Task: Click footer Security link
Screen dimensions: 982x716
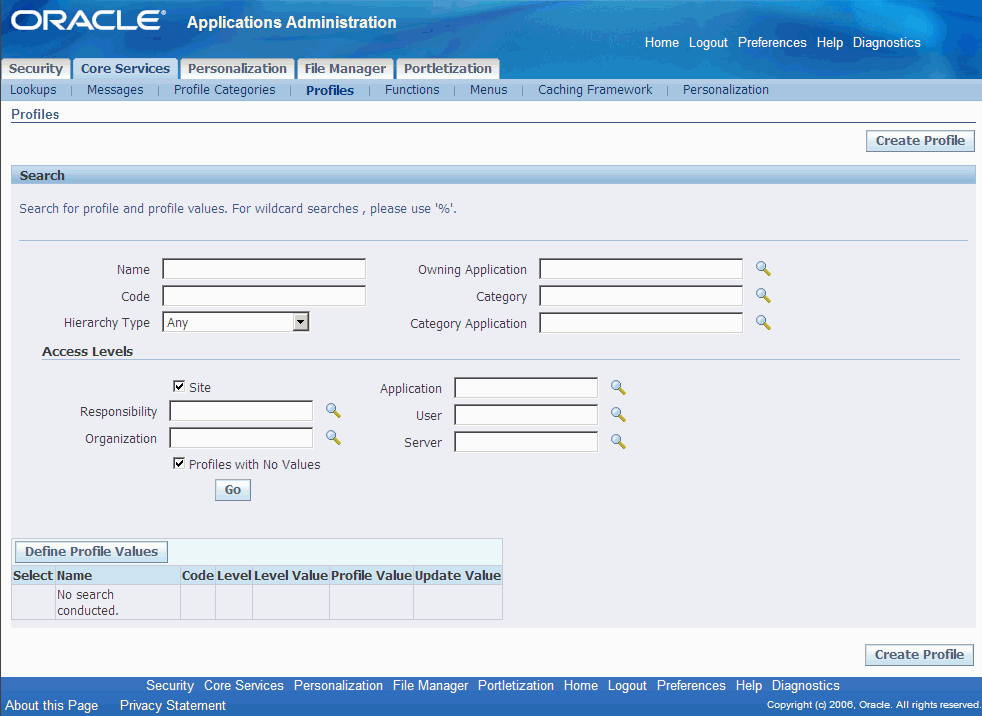Action: click(170, 685)
